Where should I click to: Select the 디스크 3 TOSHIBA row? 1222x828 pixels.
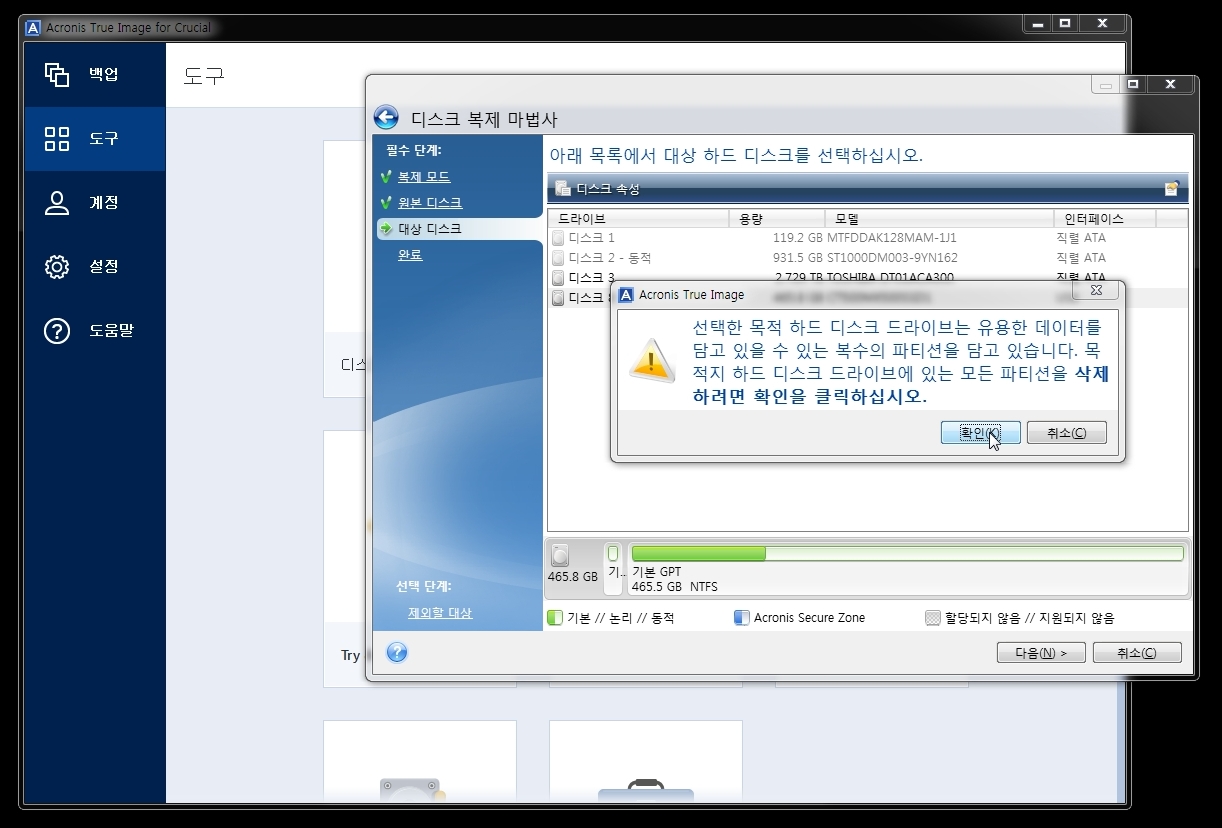click(867, 277)
